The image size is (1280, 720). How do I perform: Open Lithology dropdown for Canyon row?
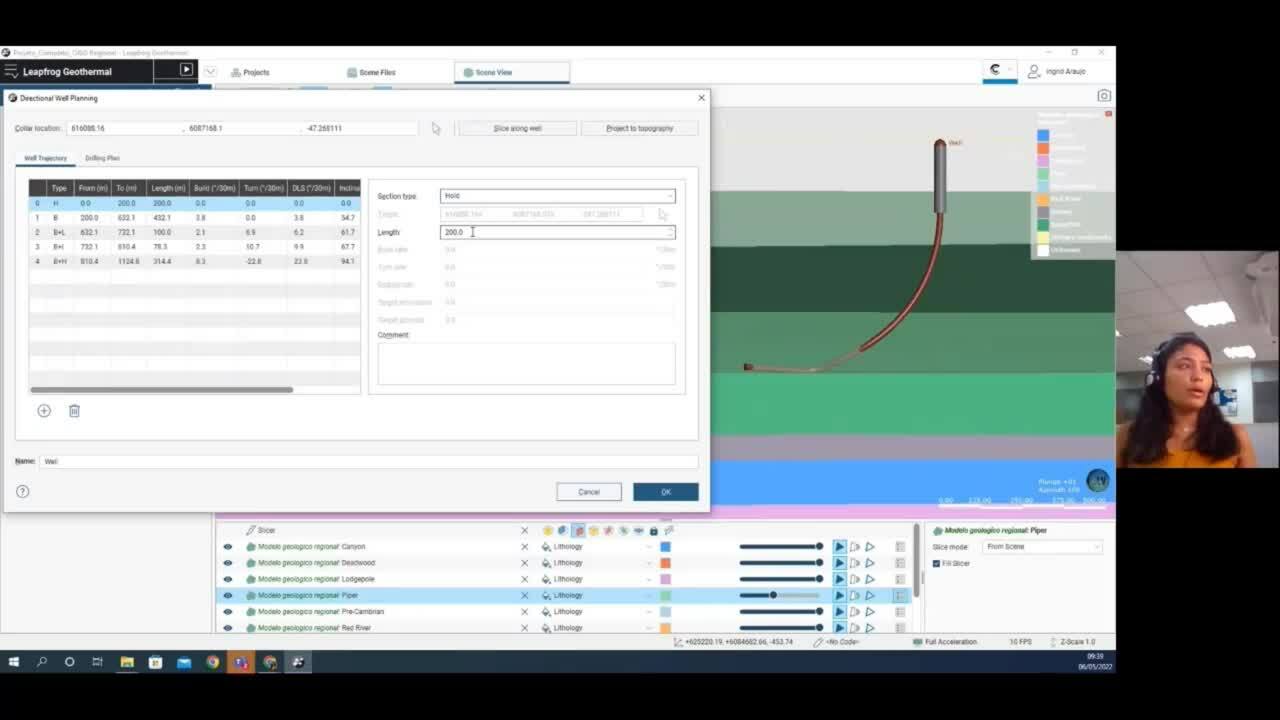(x=597, y=547)
